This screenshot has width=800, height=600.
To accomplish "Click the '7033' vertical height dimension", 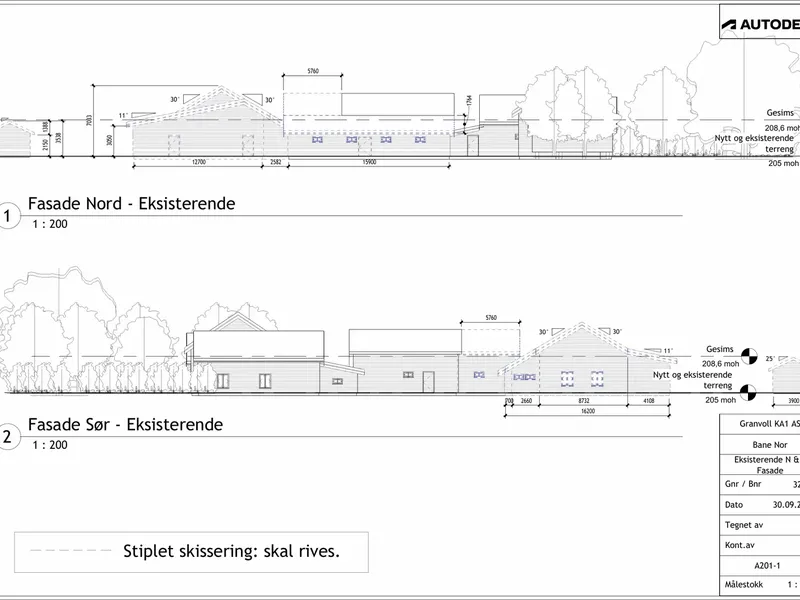I will (x=89, y=120).
